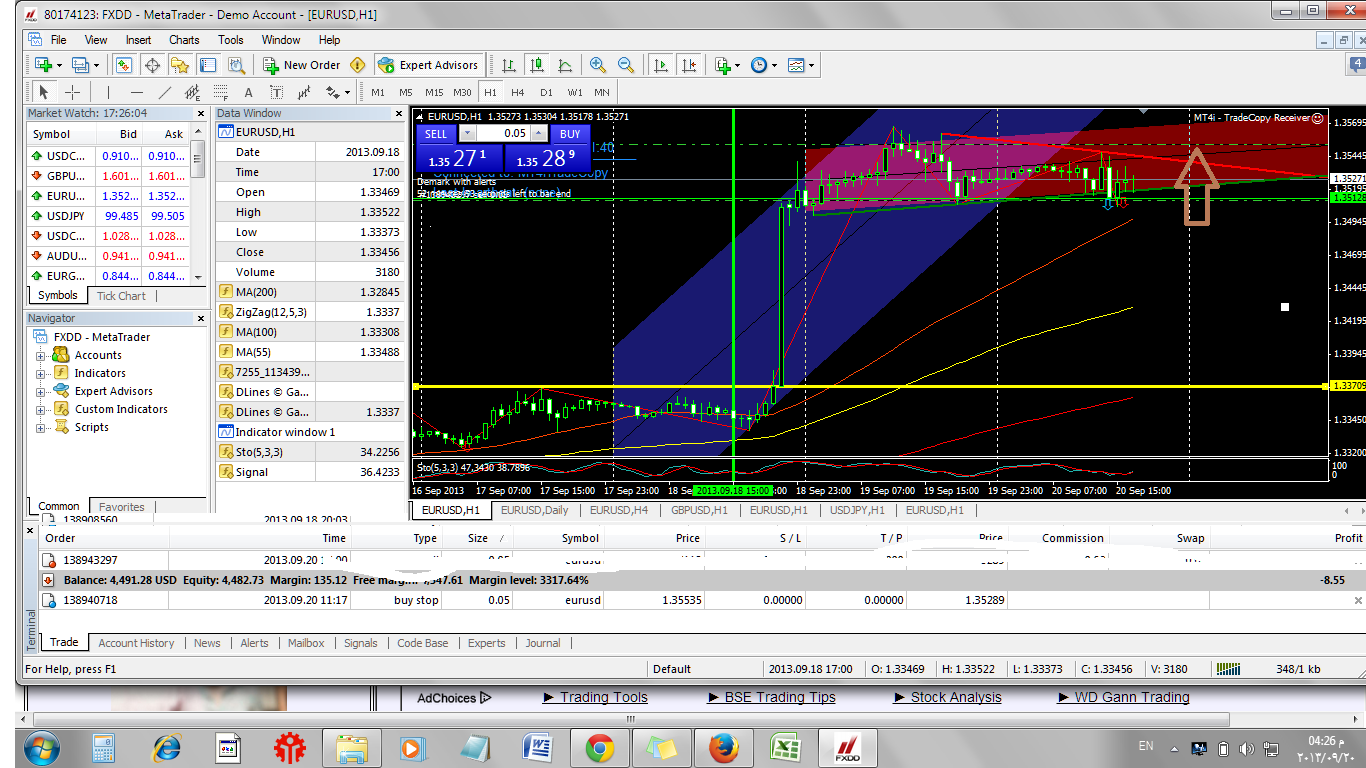The width and height of the screenshot is (1366, 768).
Task: Select the trendline tool
Action: coord(165,92)
